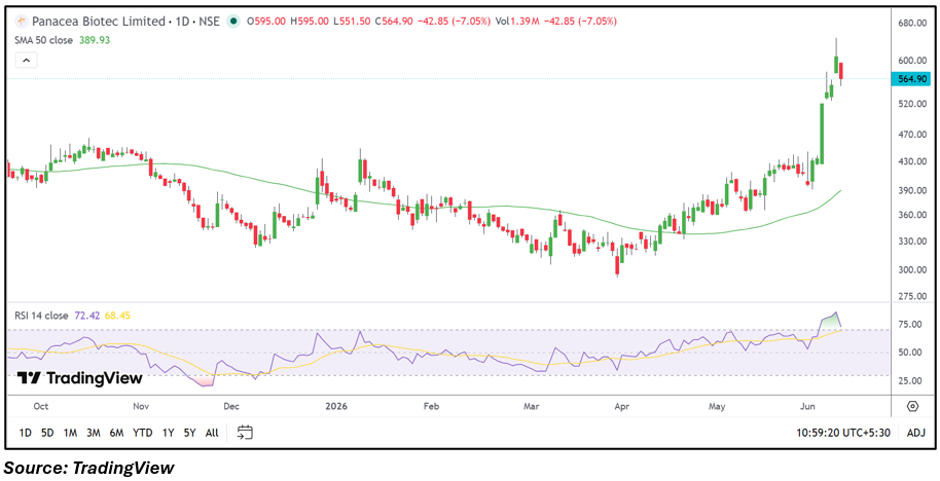Click the 430.00 price axis label

click(x=913, y=162)
